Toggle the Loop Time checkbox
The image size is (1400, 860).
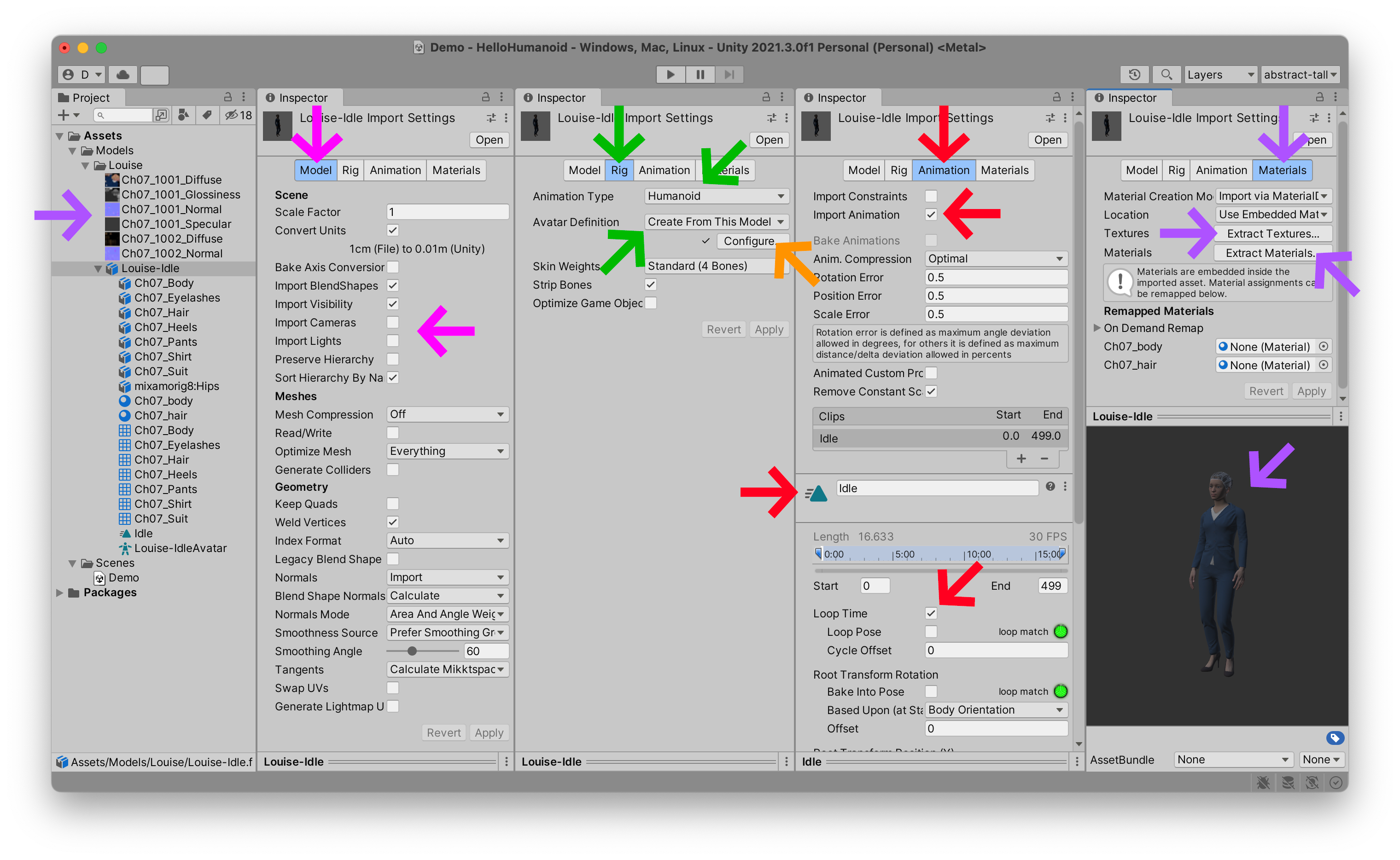pyautogui.click(x=931, y=613)
